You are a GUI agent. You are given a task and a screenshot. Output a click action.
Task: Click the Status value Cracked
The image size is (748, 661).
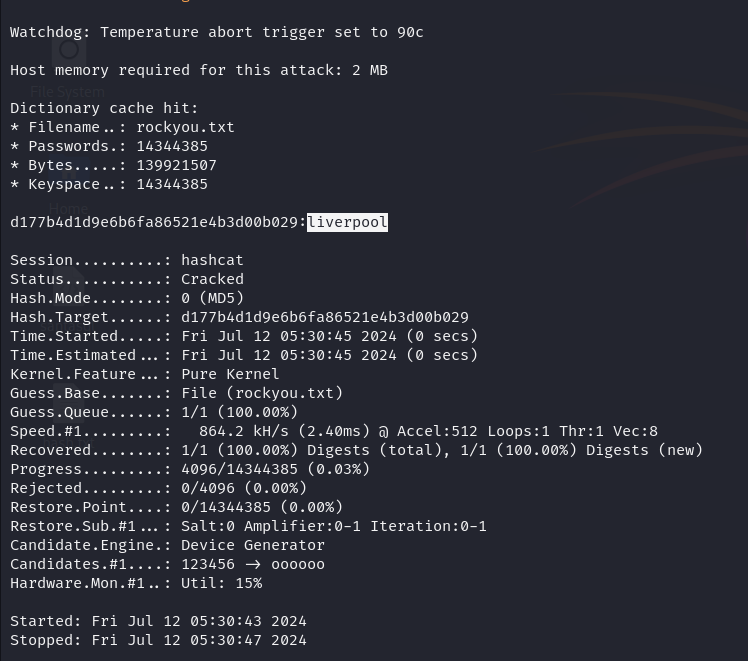[x=212, y=279]
